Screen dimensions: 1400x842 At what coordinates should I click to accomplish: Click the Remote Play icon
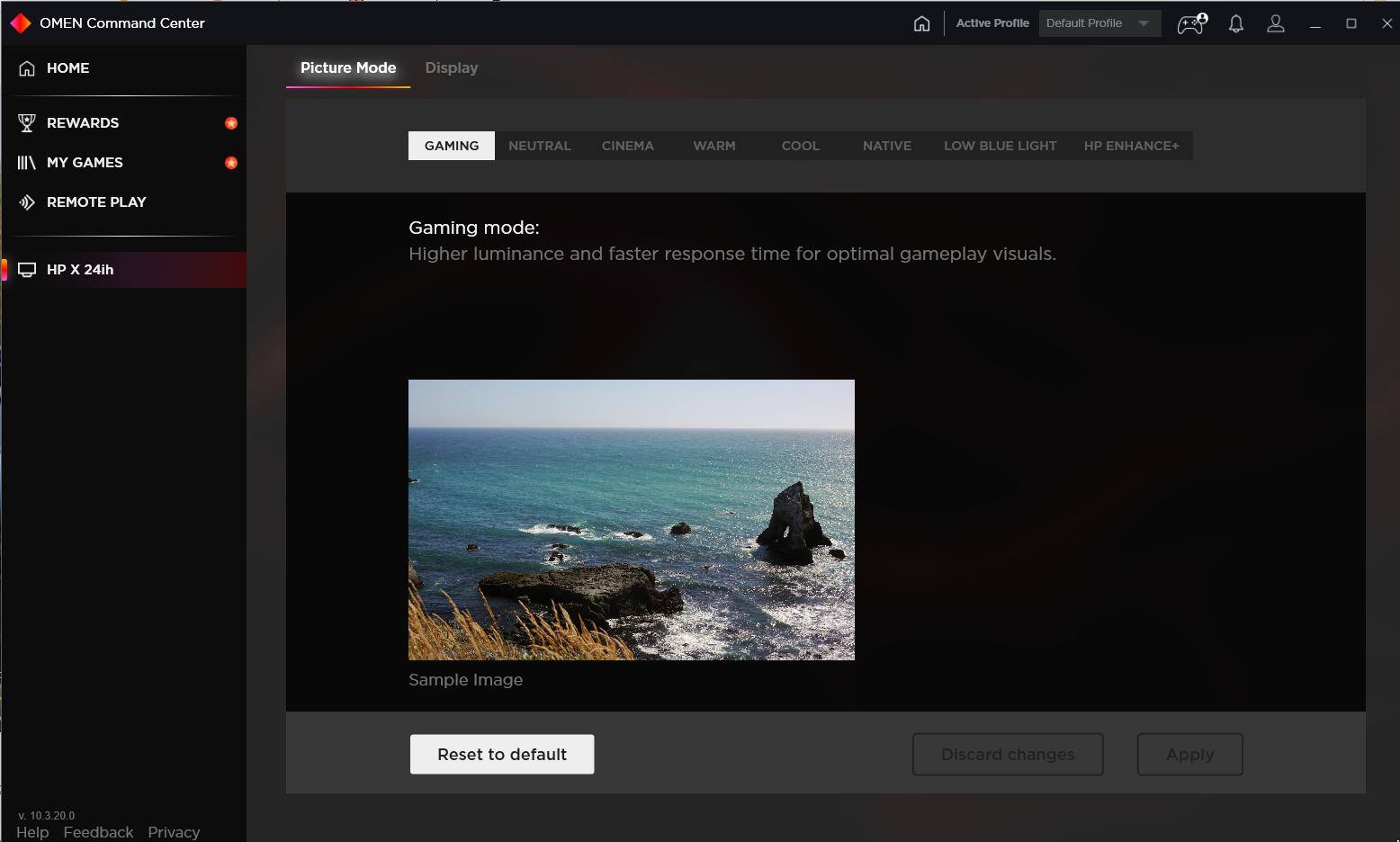click(27, 202)
